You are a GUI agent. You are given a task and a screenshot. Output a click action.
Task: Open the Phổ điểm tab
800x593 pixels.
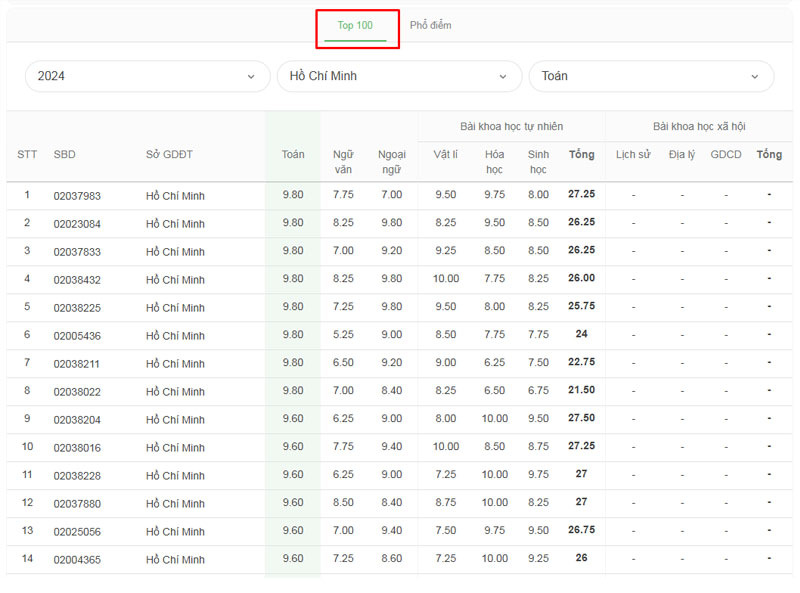coord(431,26)
